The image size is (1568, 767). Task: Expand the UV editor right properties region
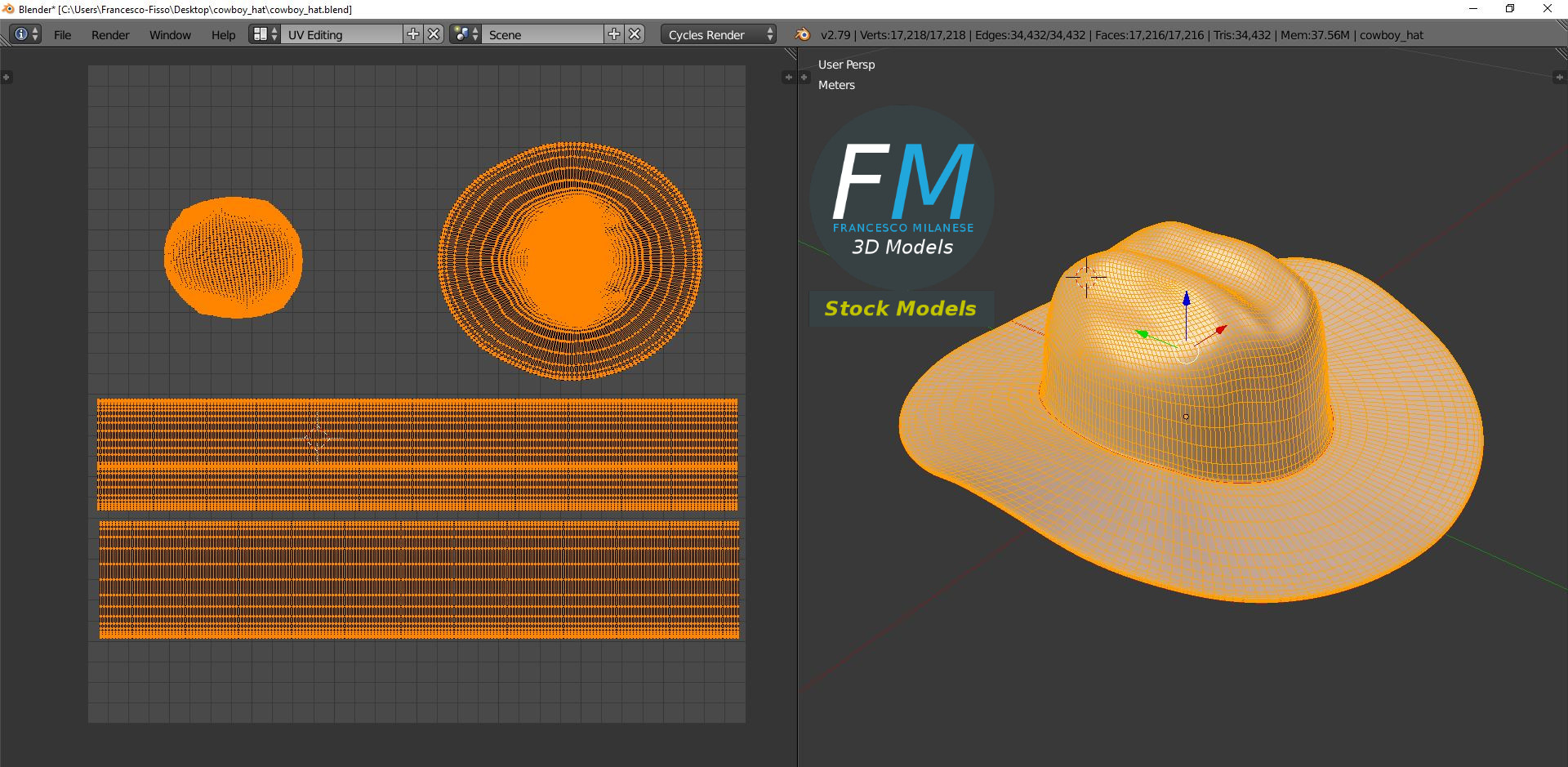[x=788, y=78]
